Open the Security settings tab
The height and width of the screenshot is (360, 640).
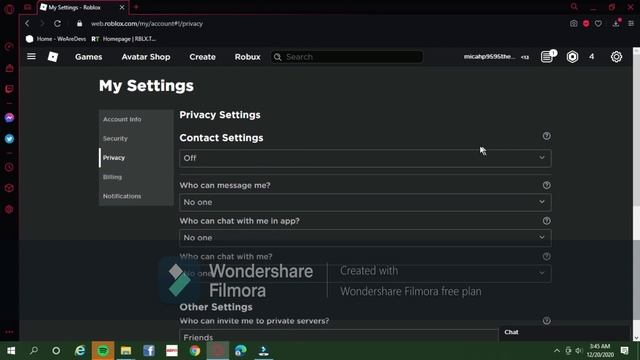point(116,138)
